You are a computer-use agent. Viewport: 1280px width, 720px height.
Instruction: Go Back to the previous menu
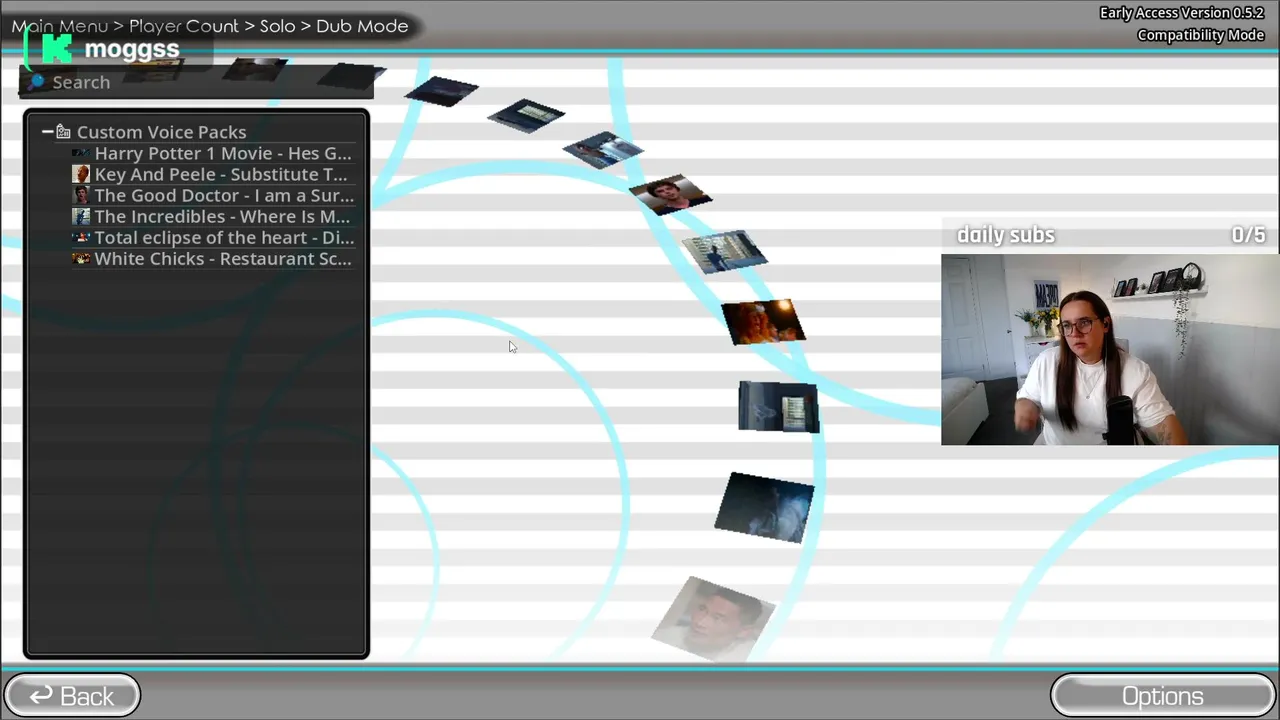72,696
